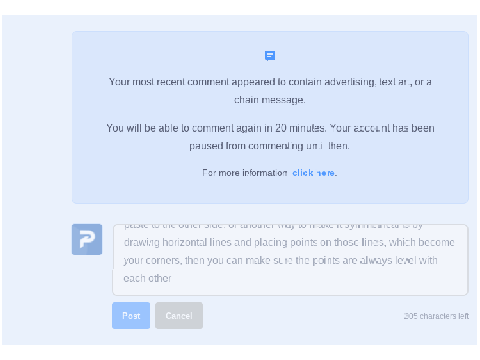
Task: Discard the comment using the Cancel button
Action: coord(179,315)
